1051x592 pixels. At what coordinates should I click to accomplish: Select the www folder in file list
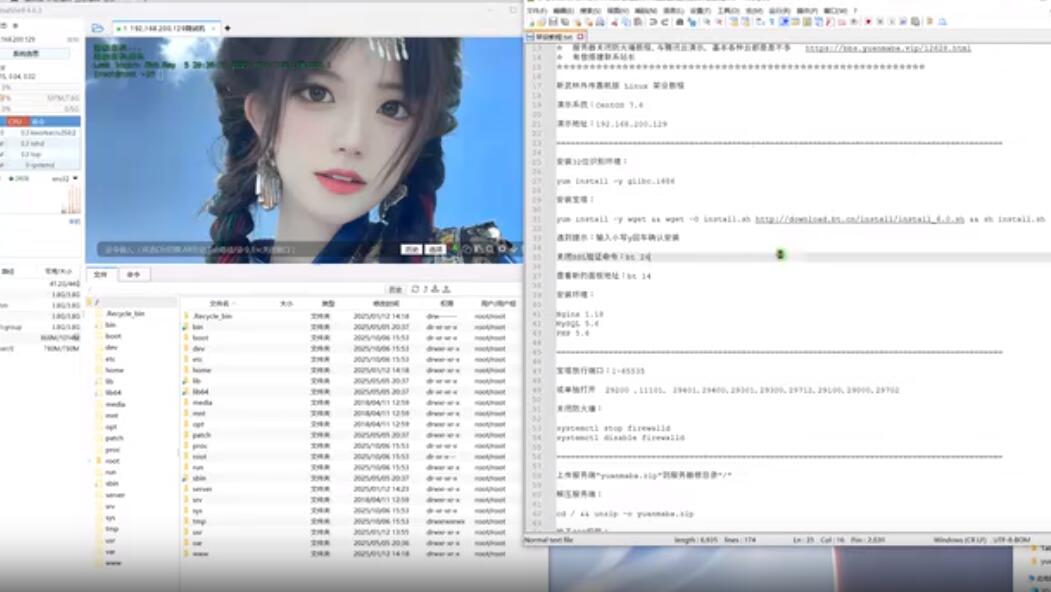coord(200,553)
